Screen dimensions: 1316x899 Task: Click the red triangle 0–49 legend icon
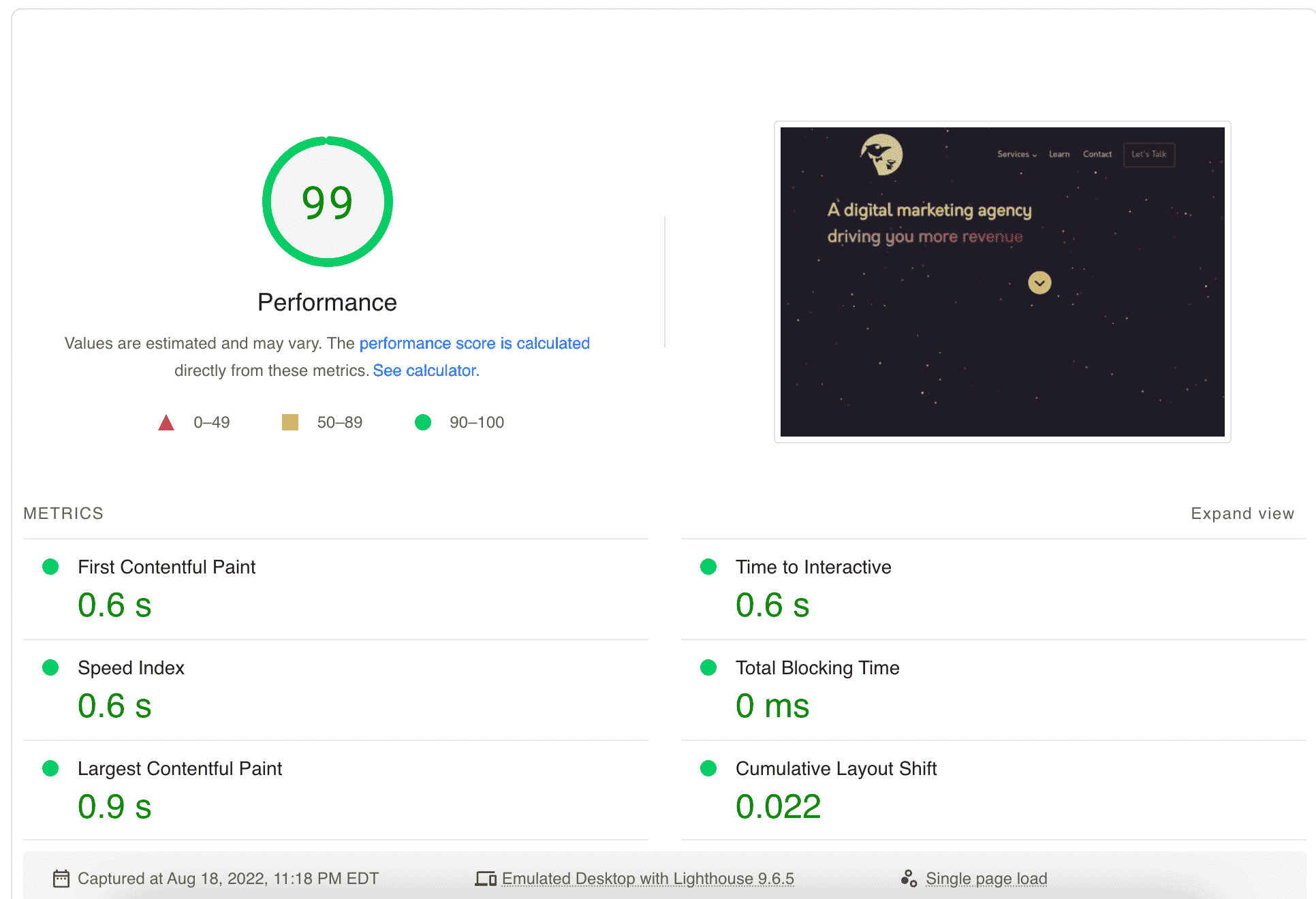(x=166, y=422)
